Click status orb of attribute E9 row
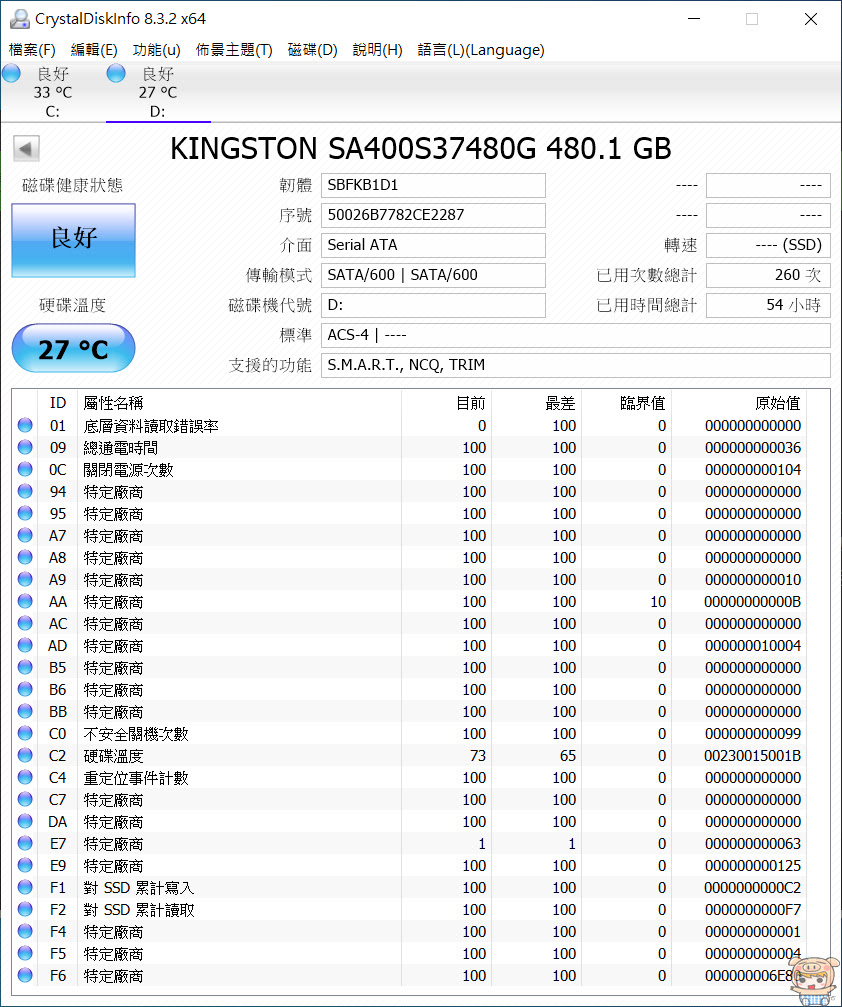 [x=25, y=865]
